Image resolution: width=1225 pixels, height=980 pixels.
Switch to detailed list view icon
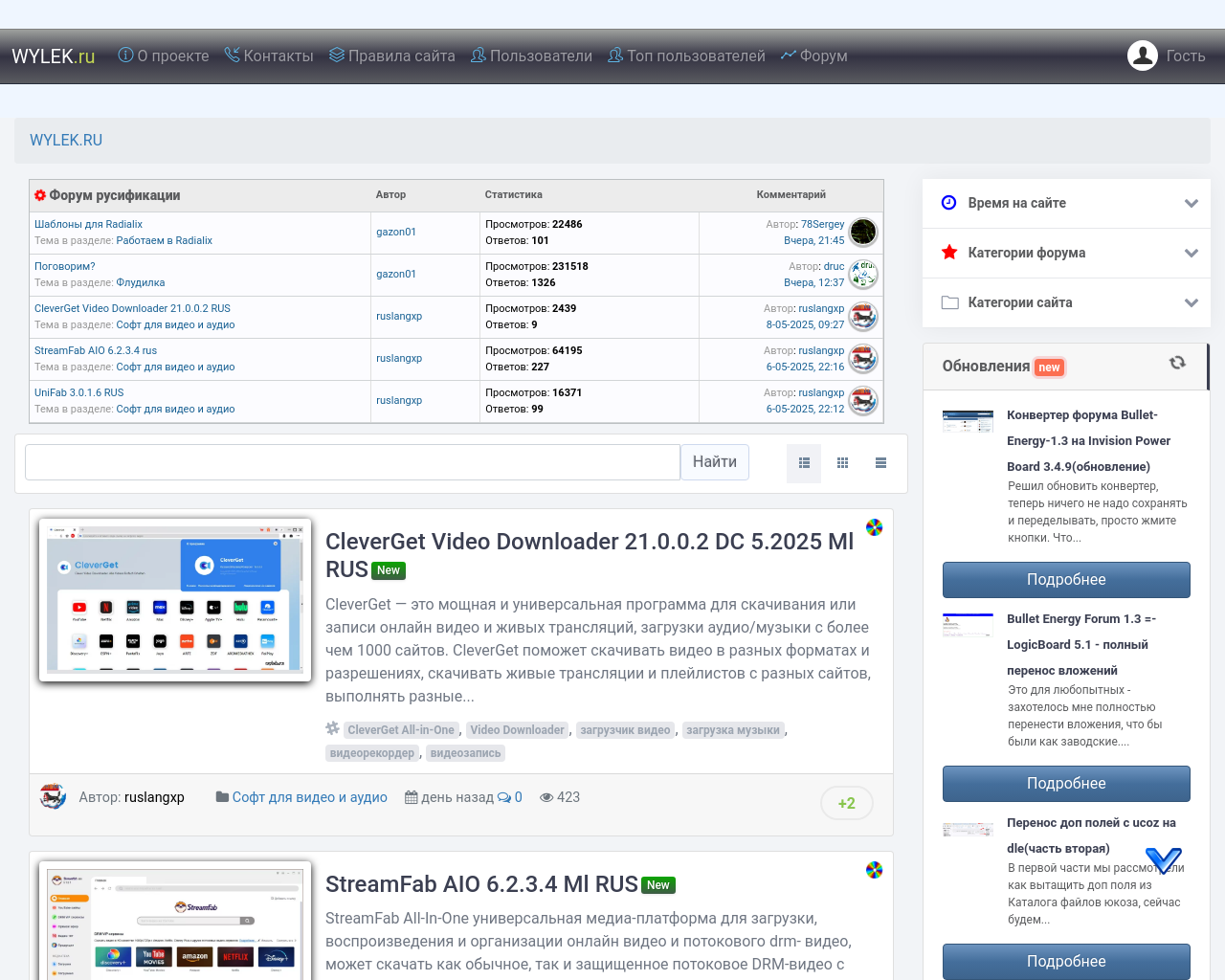pyautogui.click(x=804, y=463)
